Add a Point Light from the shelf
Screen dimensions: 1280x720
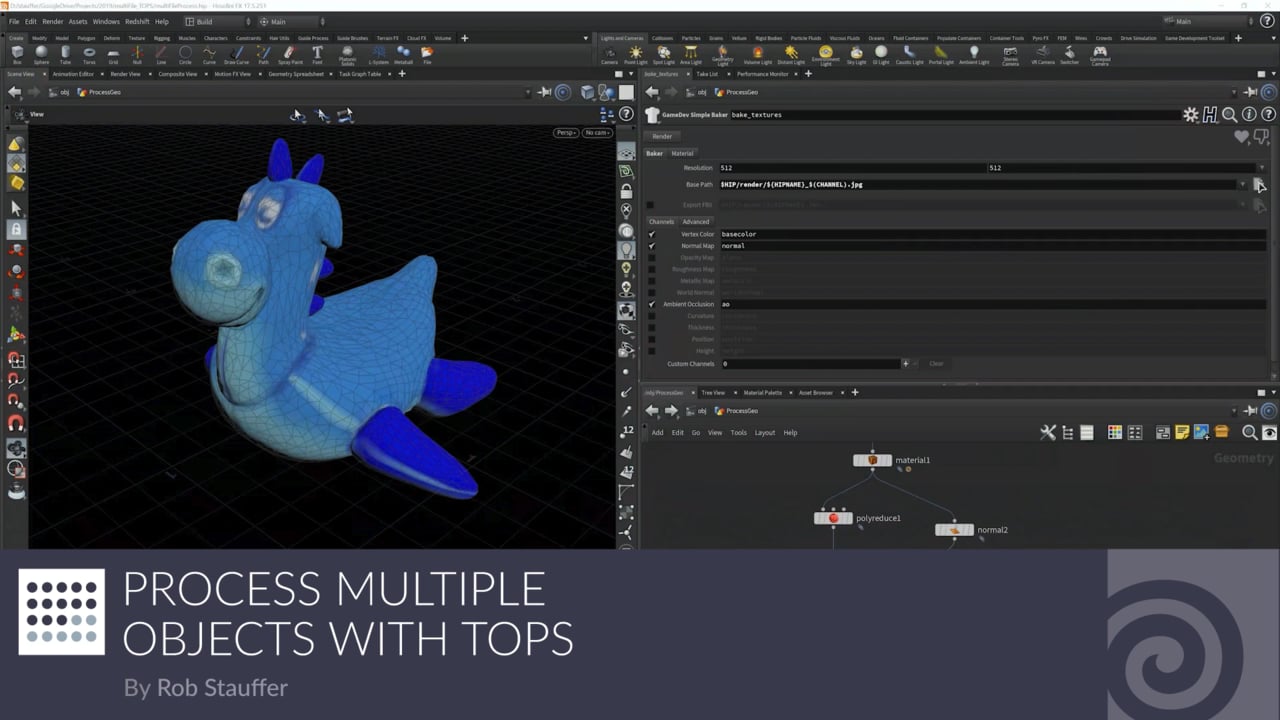[x=635, y=54]
